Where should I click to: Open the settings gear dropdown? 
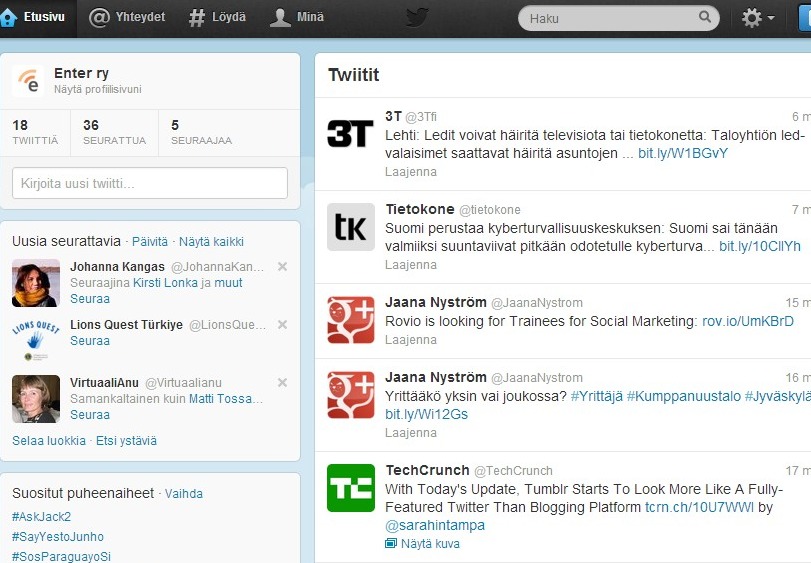coord(758,18)
